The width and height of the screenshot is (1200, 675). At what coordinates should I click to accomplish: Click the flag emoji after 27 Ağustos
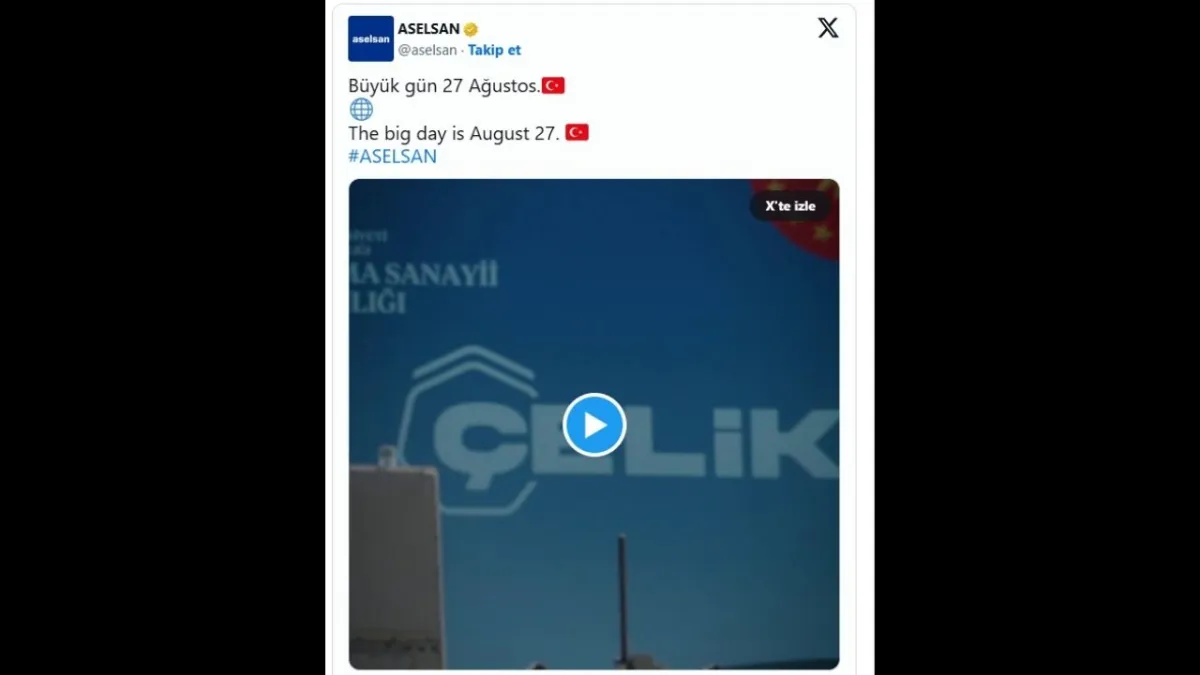(x=553, y=86)
